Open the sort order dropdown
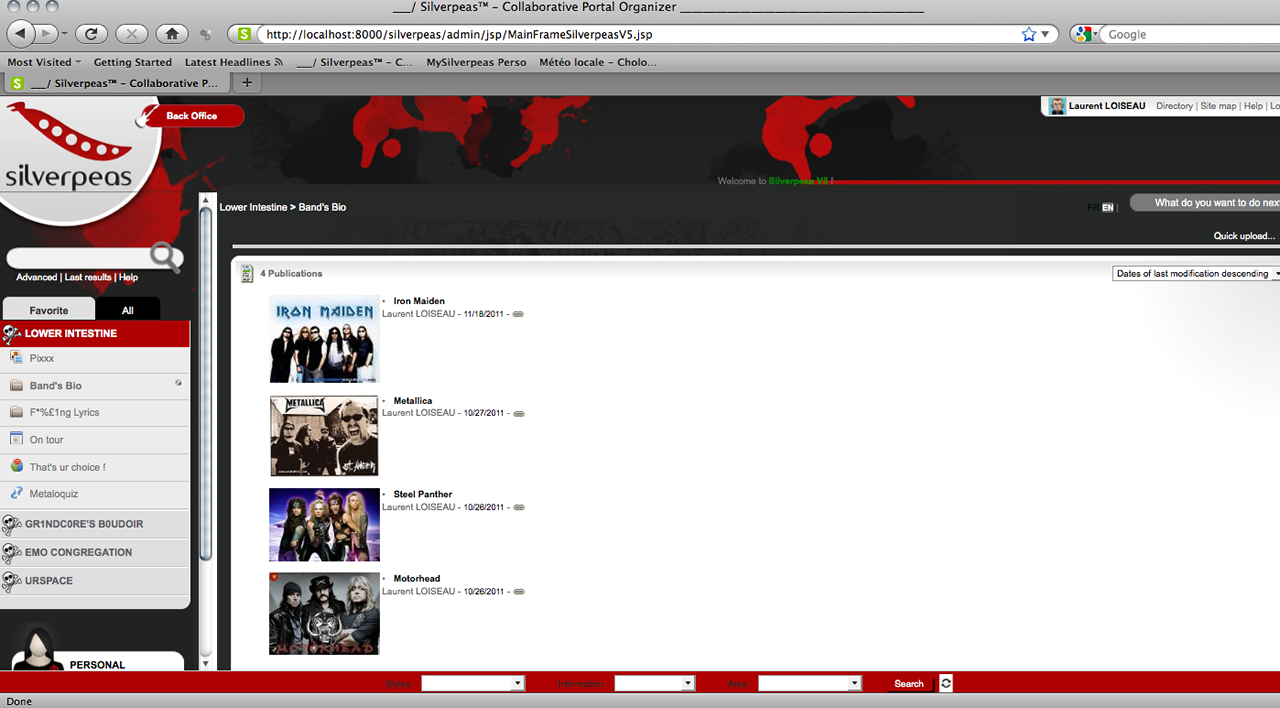The height and width of the screenshot is (708, 1280). pyautogui.click(x=1196, y=274)
